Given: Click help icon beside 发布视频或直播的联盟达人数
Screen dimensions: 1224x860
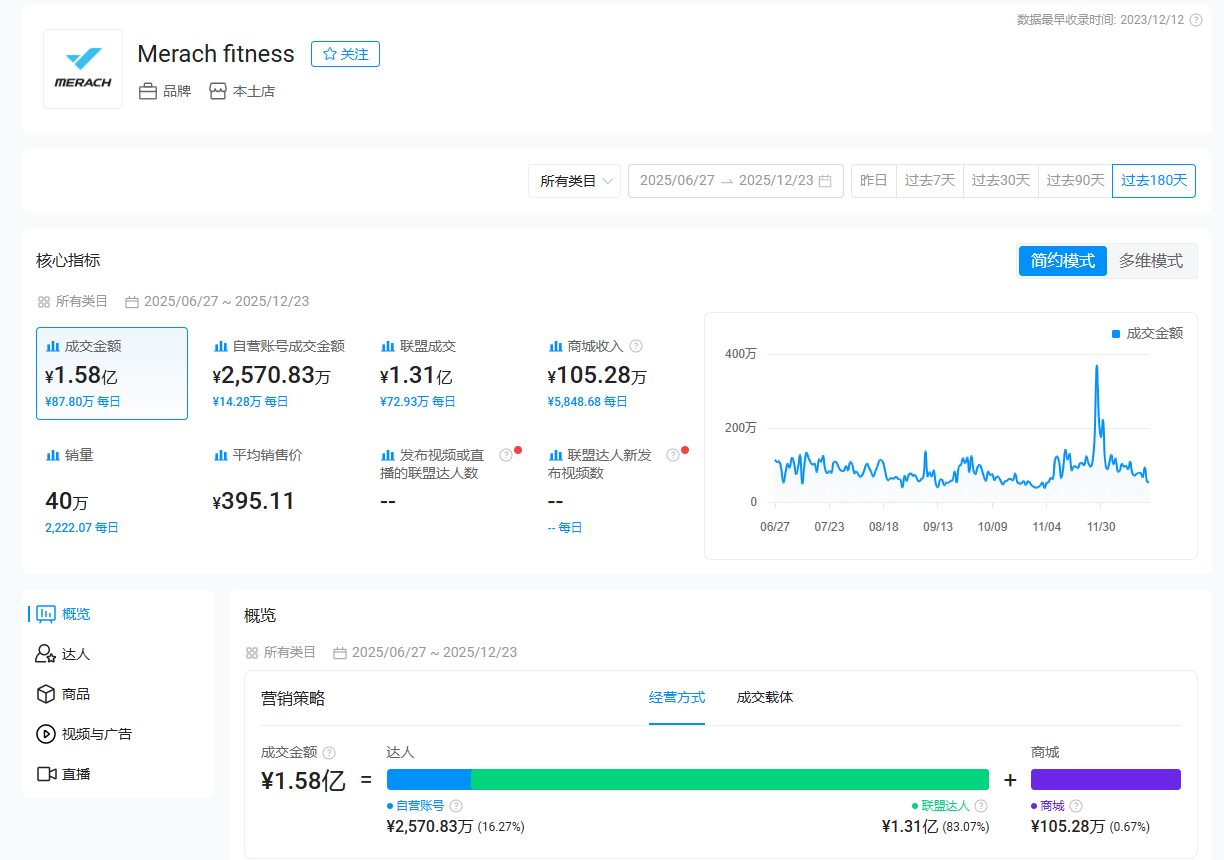Looking at the screenshot, I should point(506,455).
